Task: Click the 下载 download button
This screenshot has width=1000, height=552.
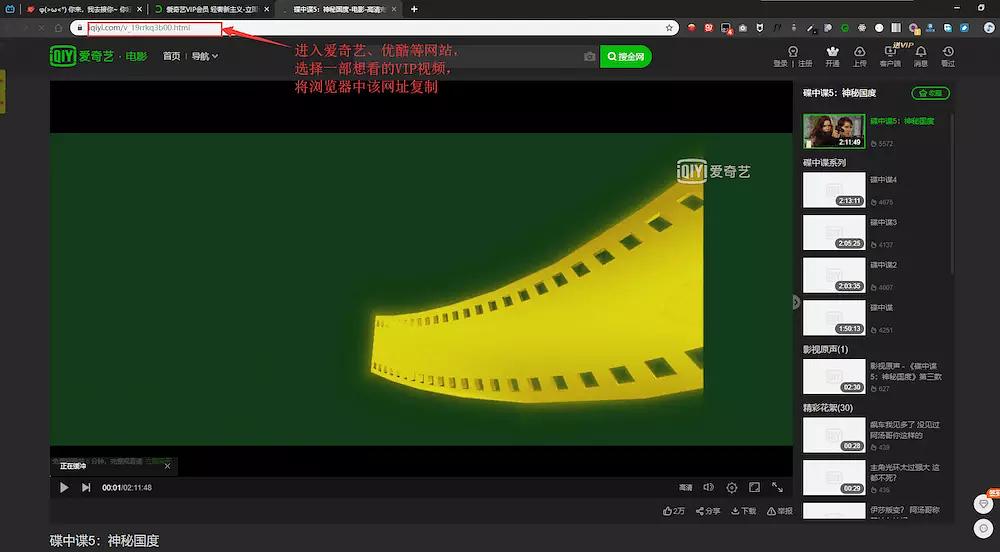Action: point(744,511)
